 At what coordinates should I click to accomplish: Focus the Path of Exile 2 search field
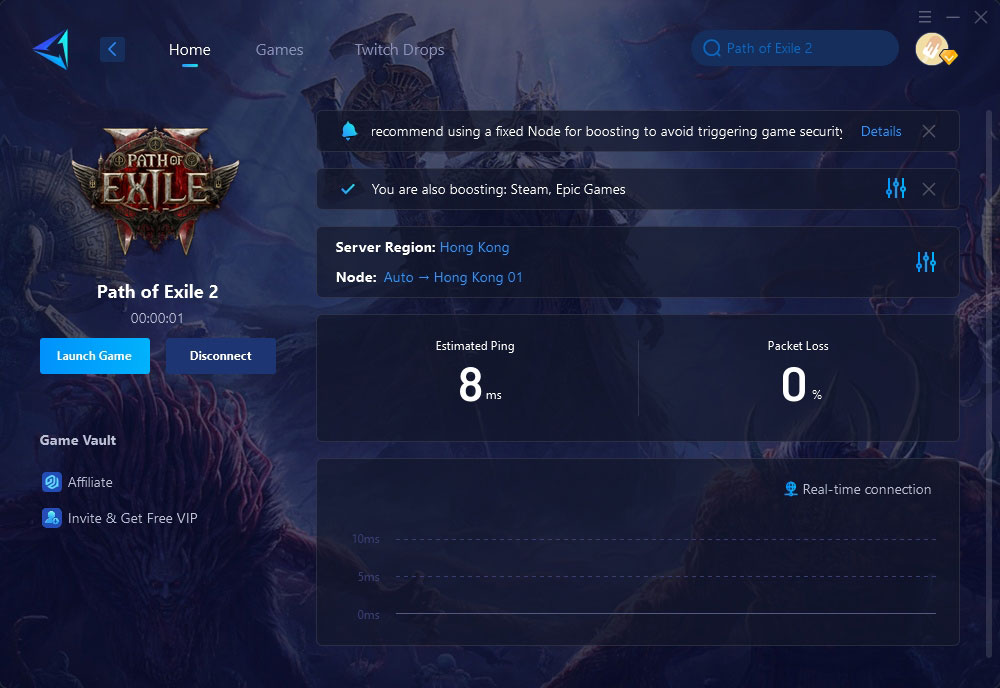point(795,48)
